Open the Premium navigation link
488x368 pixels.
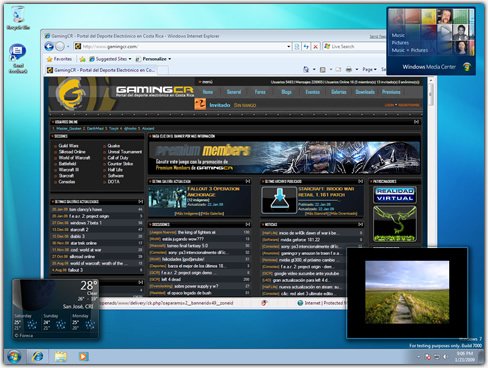click(x=391, y=92)
